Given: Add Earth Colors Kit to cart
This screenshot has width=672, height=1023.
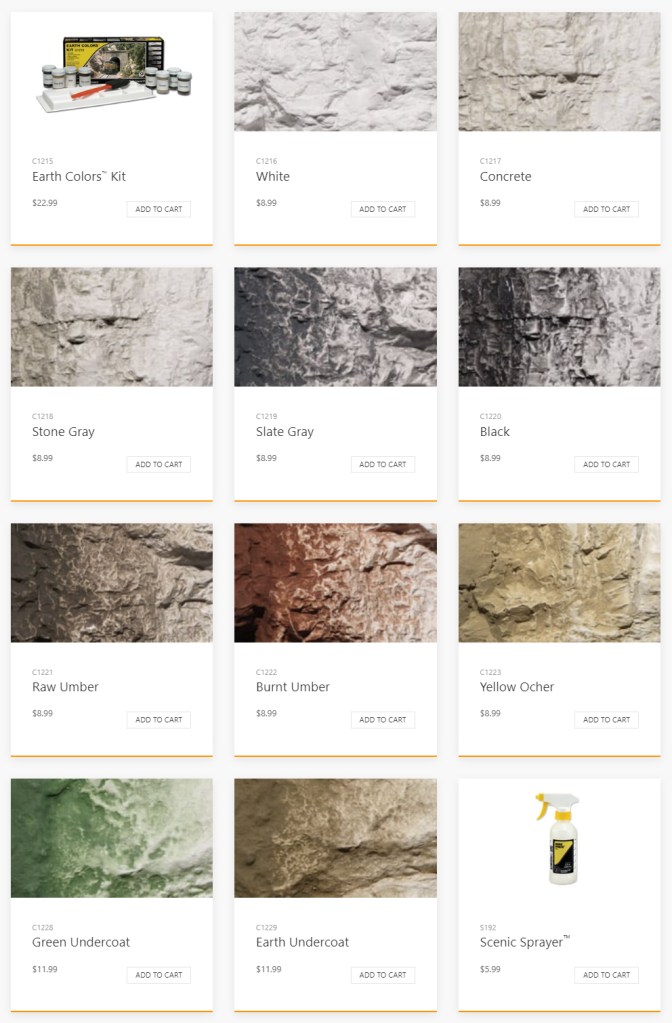Looking at the screenshot, I should 159,209.
